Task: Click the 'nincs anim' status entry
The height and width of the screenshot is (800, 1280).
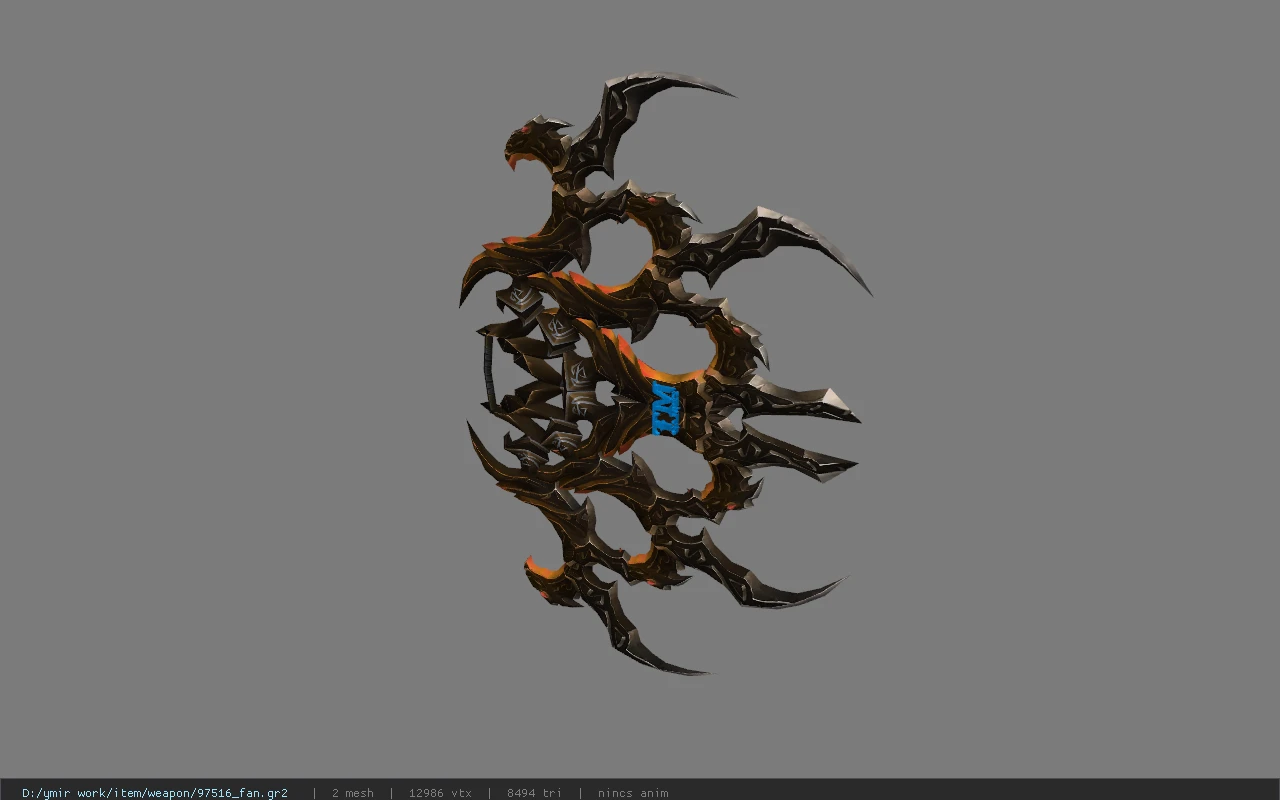Action: (633, 792)
